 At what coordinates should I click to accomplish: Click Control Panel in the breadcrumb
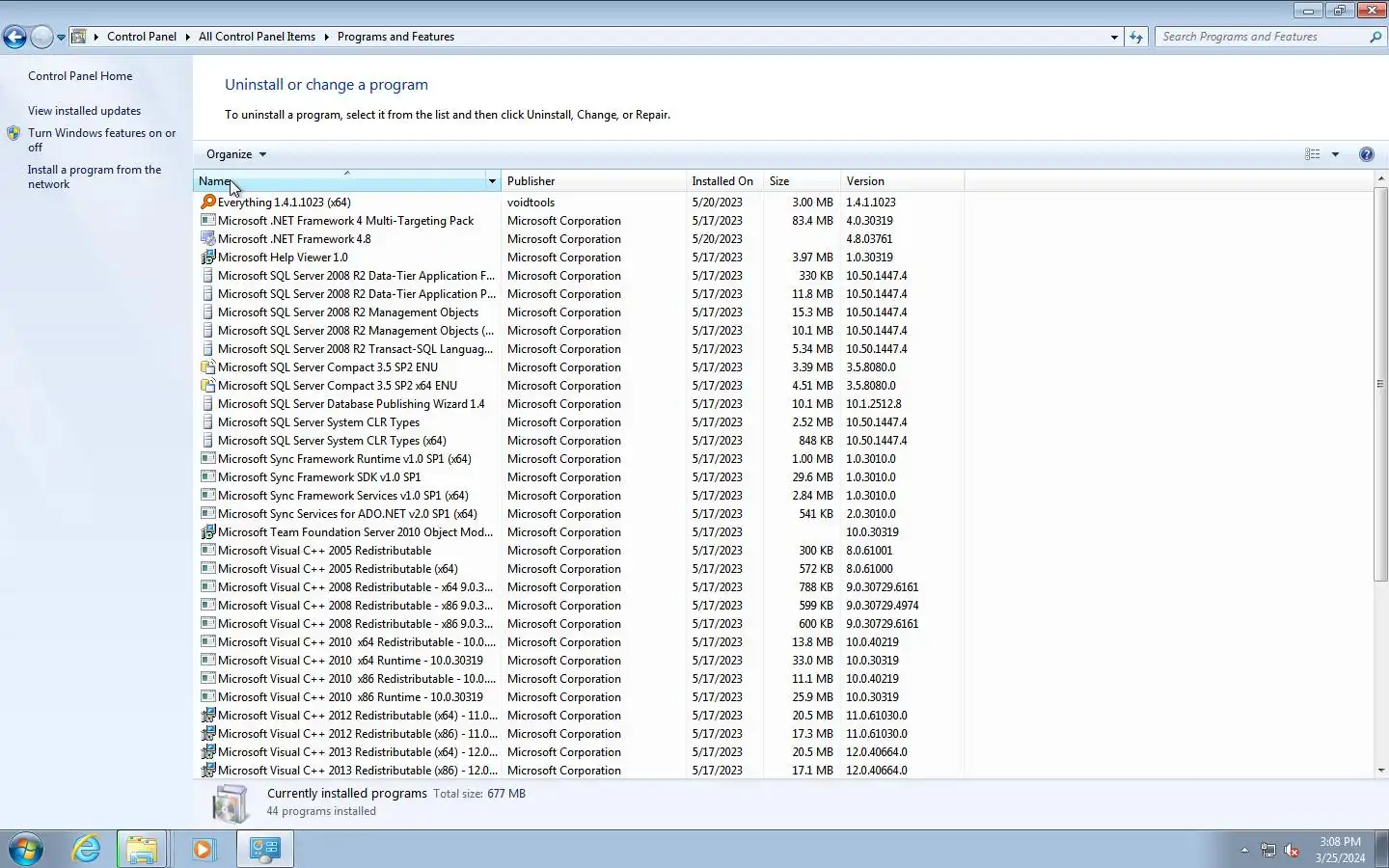pyautogui.click(x=142, y=37)
